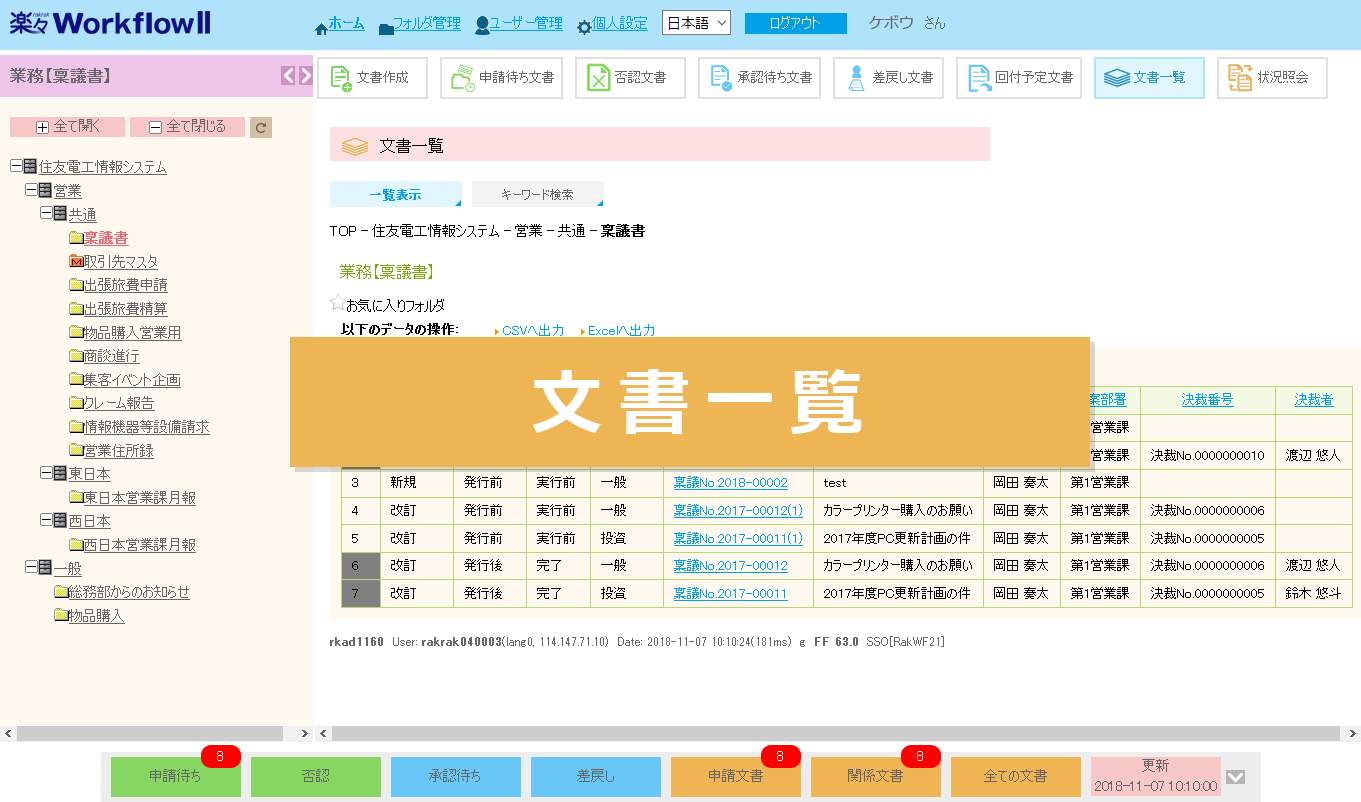The width and height of the screenshot is (1361, 802).
Task: Open document 稟議No.2017-00012
Action: tap(730, 565)
